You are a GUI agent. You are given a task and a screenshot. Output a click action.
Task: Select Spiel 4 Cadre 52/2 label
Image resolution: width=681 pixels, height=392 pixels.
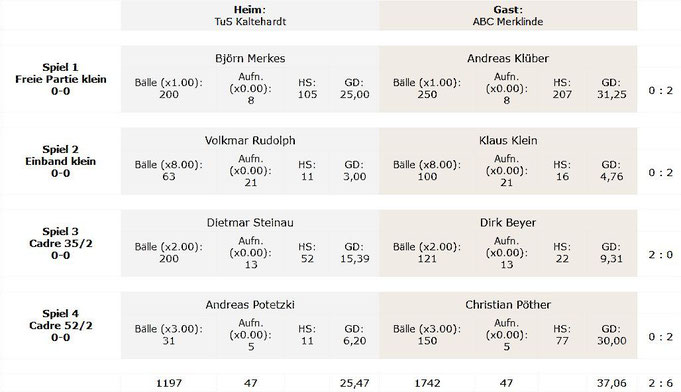pos(61,325)
